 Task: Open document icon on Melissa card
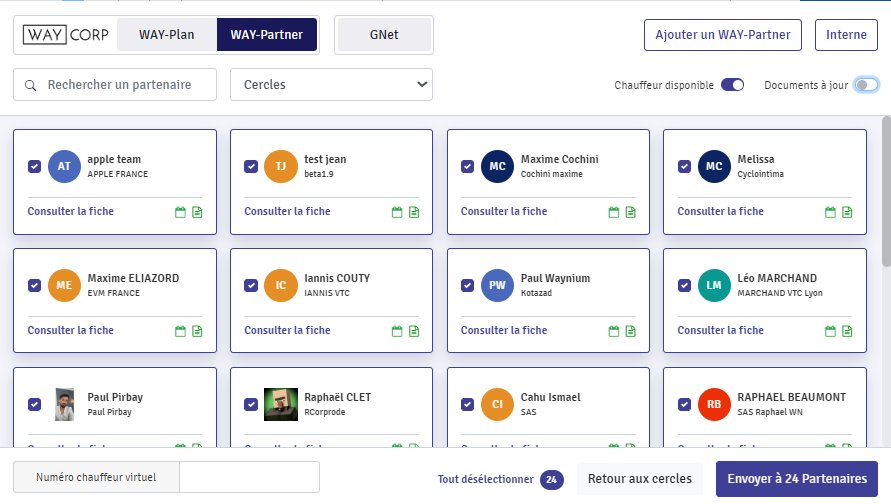847,212
